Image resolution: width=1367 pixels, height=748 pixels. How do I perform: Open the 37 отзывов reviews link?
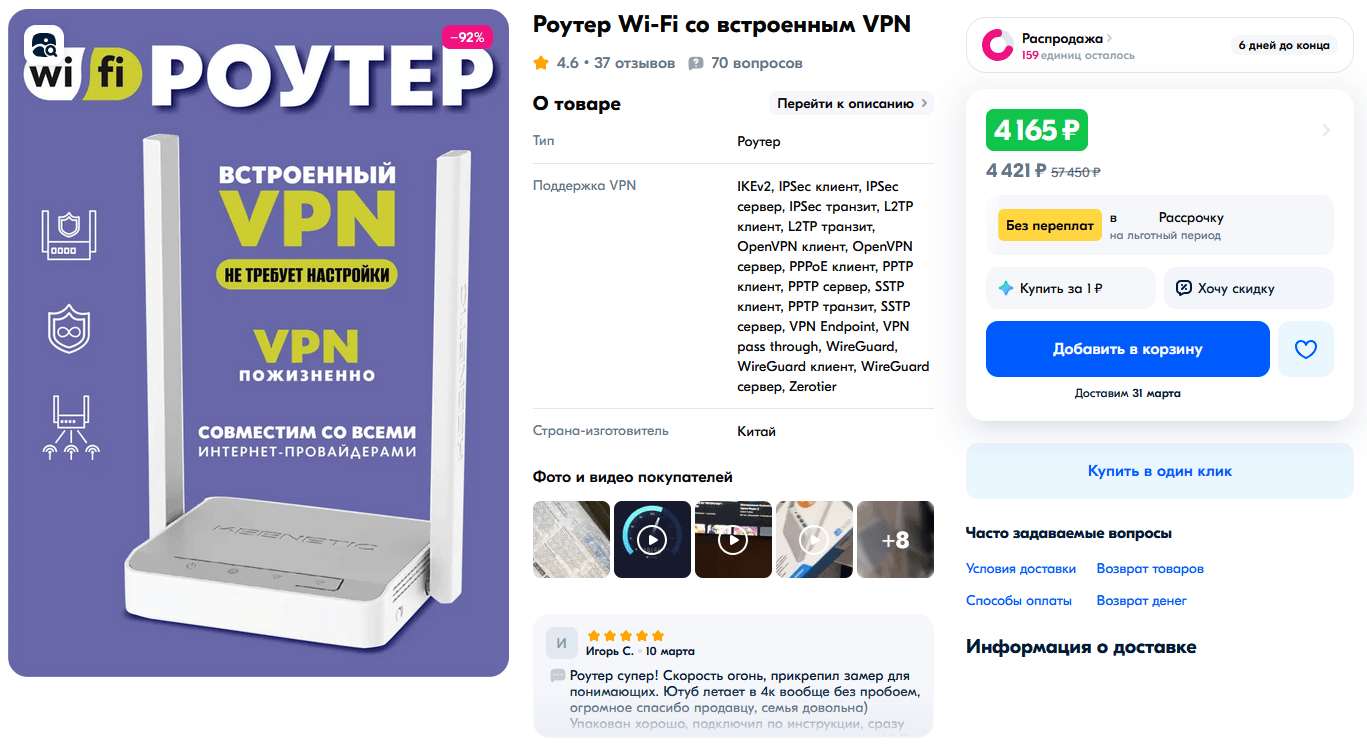coord(634,63)
